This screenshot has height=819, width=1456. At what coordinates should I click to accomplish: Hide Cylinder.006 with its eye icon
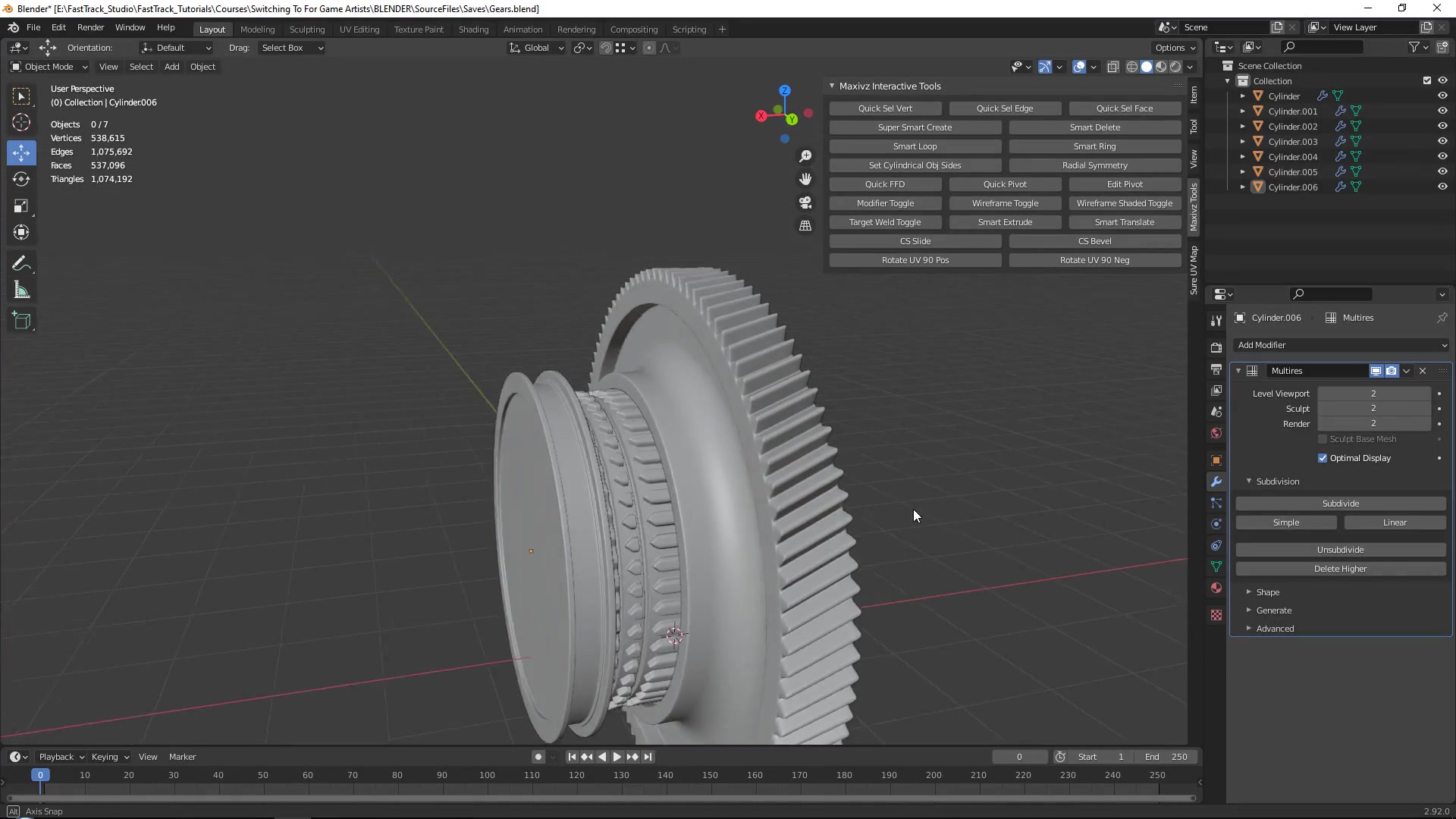(1442, 187)
